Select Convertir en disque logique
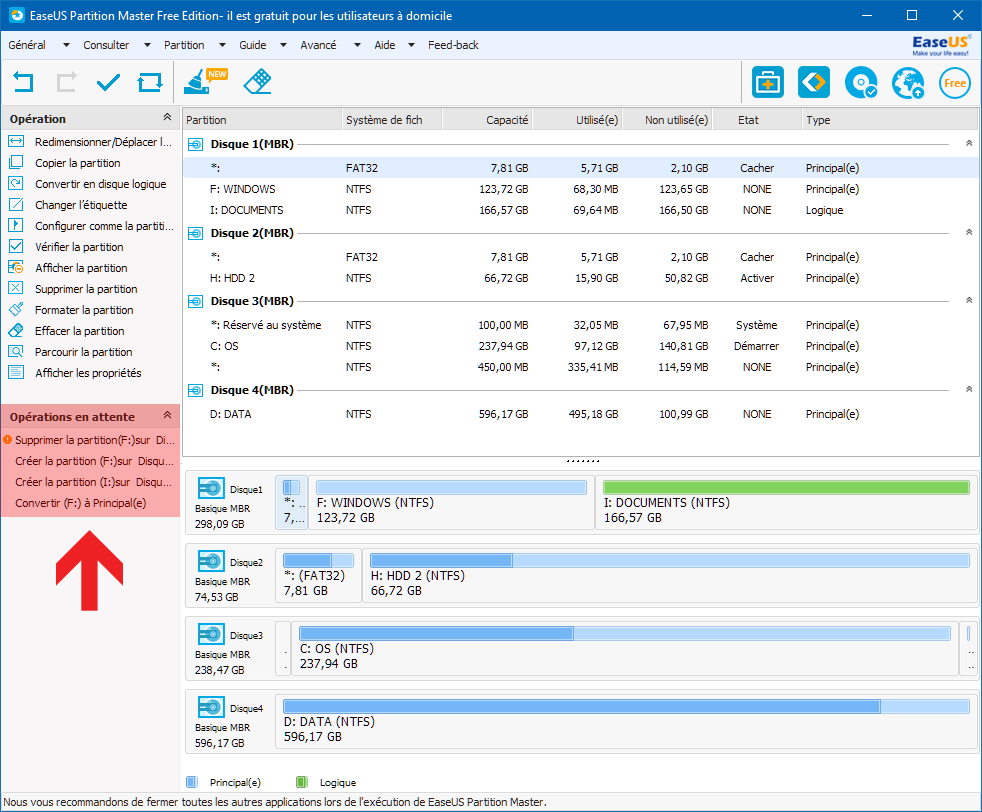Viewport: 982px width, 812px height. [88, 184]
